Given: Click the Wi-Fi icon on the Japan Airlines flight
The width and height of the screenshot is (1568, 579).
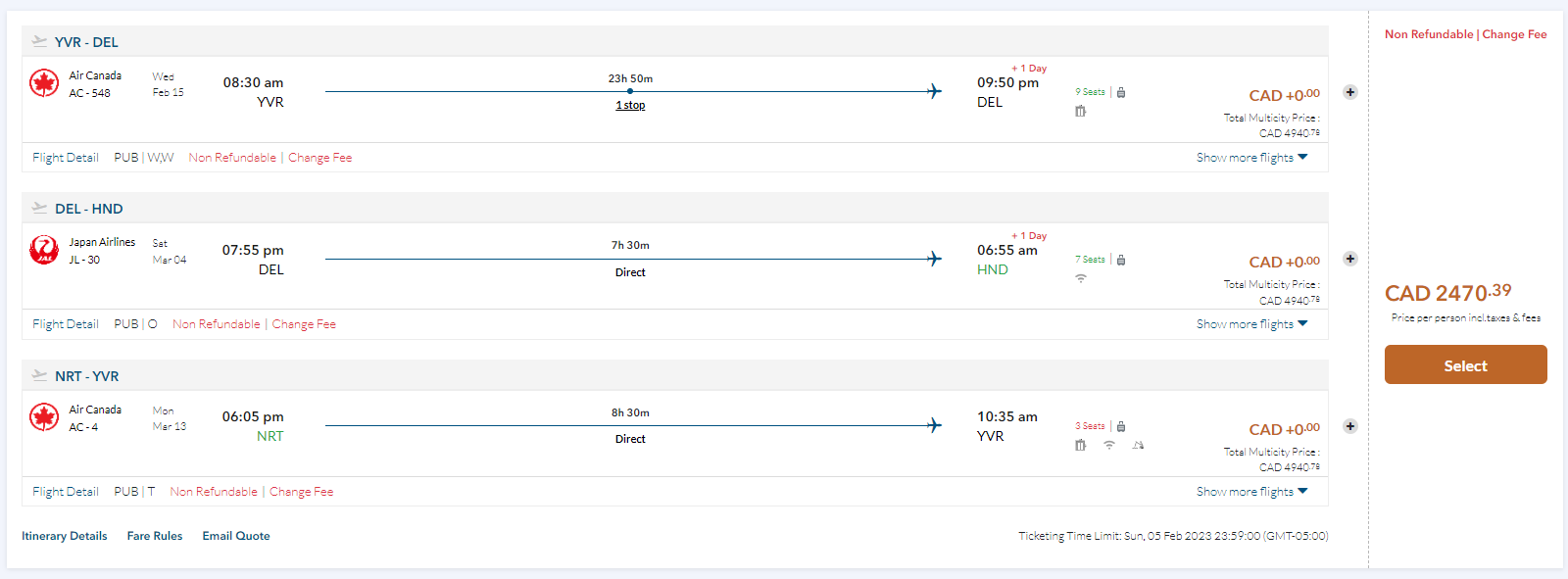Looking at the screenshot, I should tap(1081, 278).
